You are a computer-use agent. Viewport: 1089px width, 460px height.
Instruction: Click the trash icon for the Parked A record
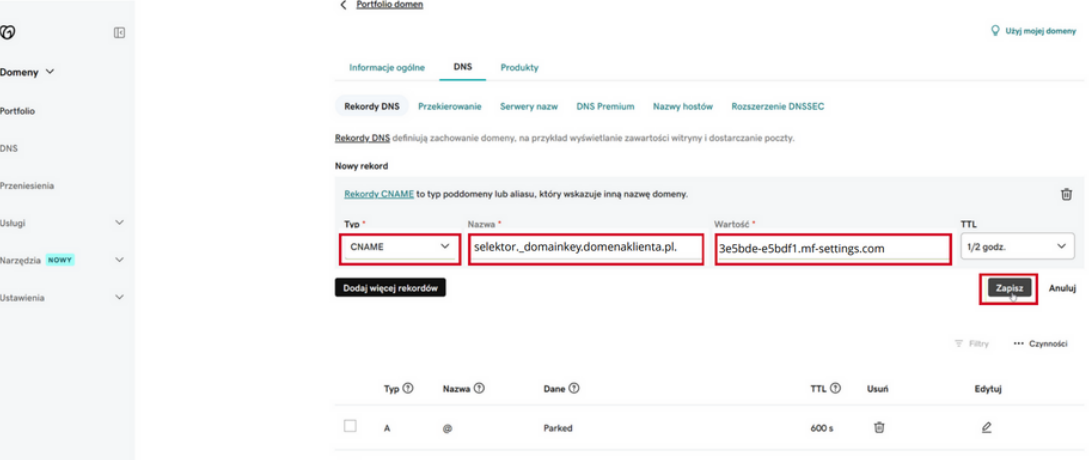879,427
